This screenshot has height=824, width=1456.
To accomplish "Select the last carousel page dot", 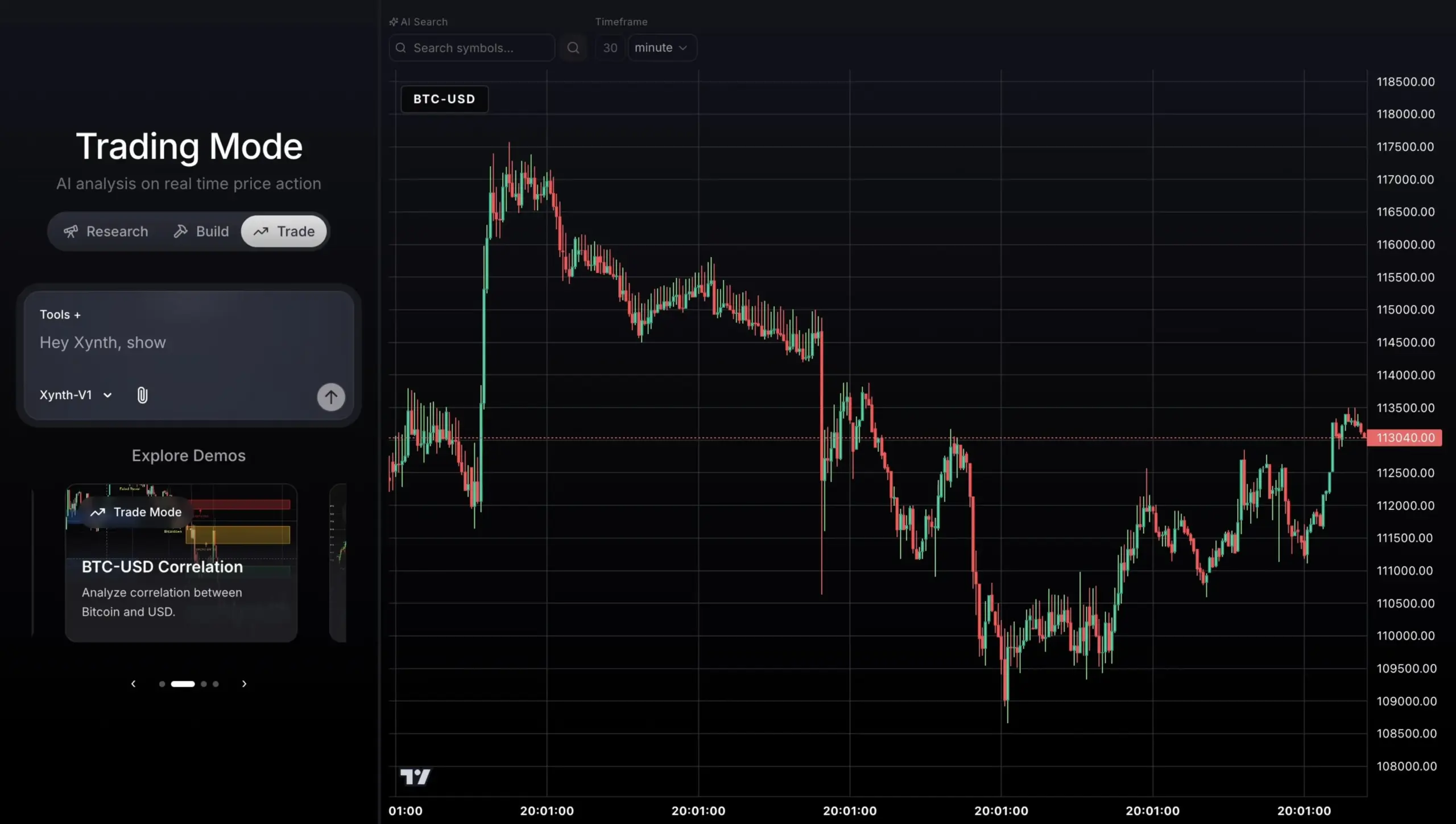I will click(216, 684).
